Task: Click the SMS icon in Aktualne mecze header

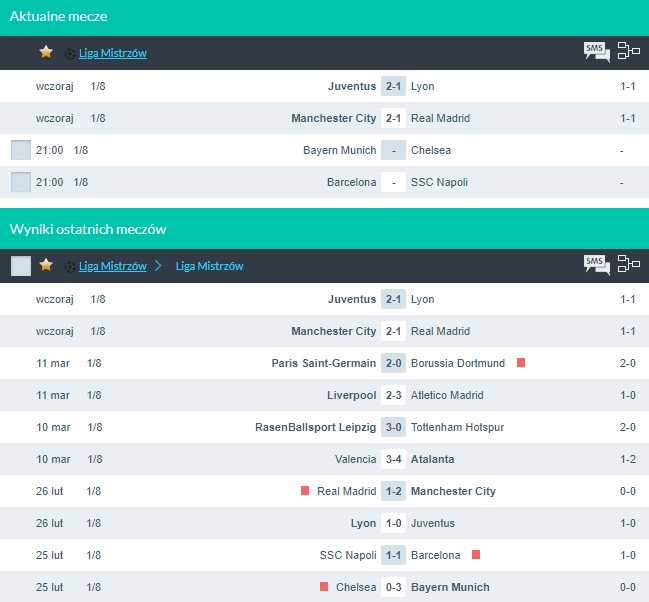Action: tap(597, 52)
